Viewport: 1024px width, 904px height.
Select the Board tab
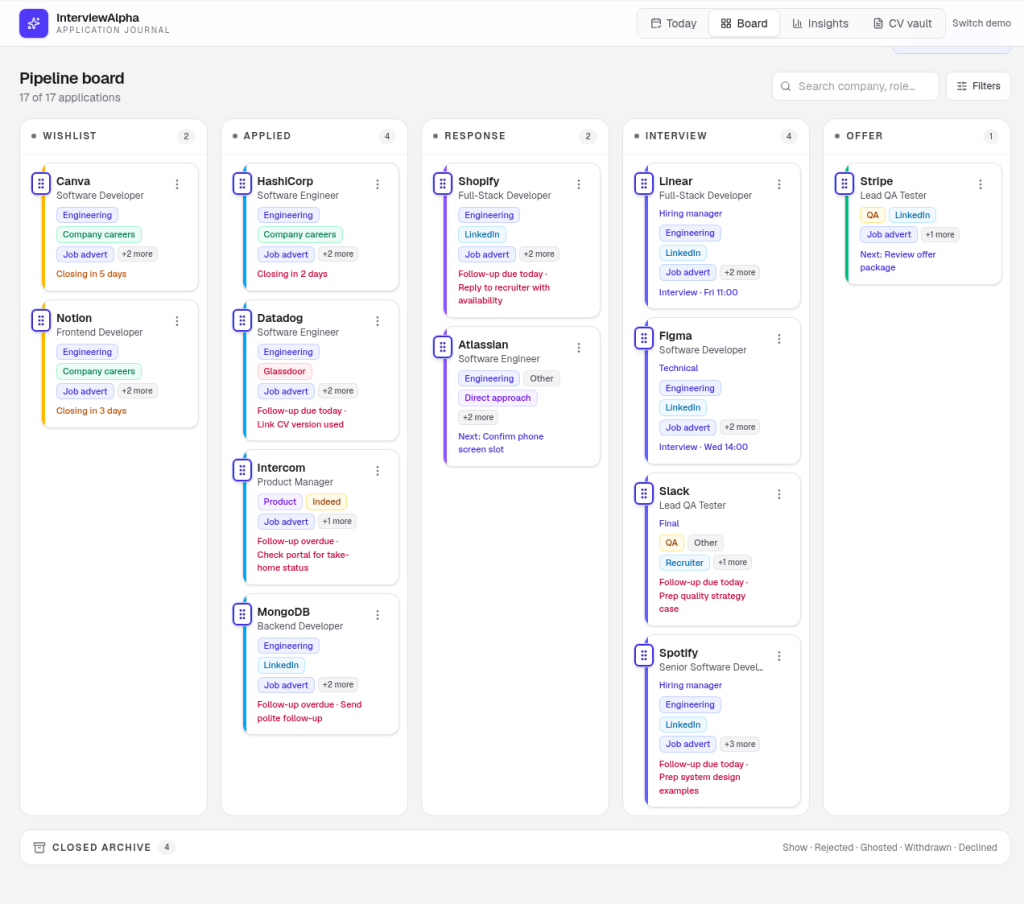click(x=744, y=24)
